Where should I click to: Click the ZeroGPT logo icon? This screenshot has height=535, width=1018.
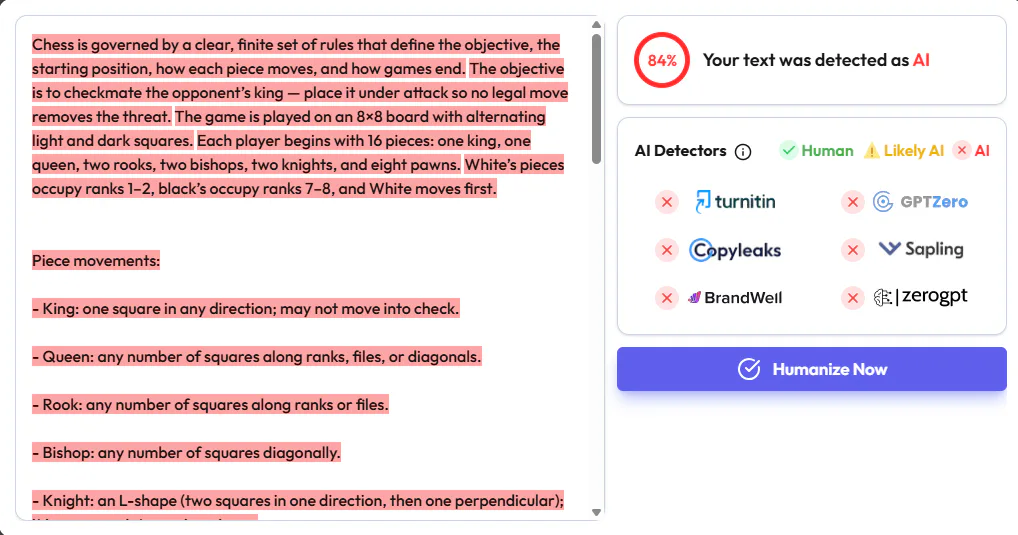883,297
